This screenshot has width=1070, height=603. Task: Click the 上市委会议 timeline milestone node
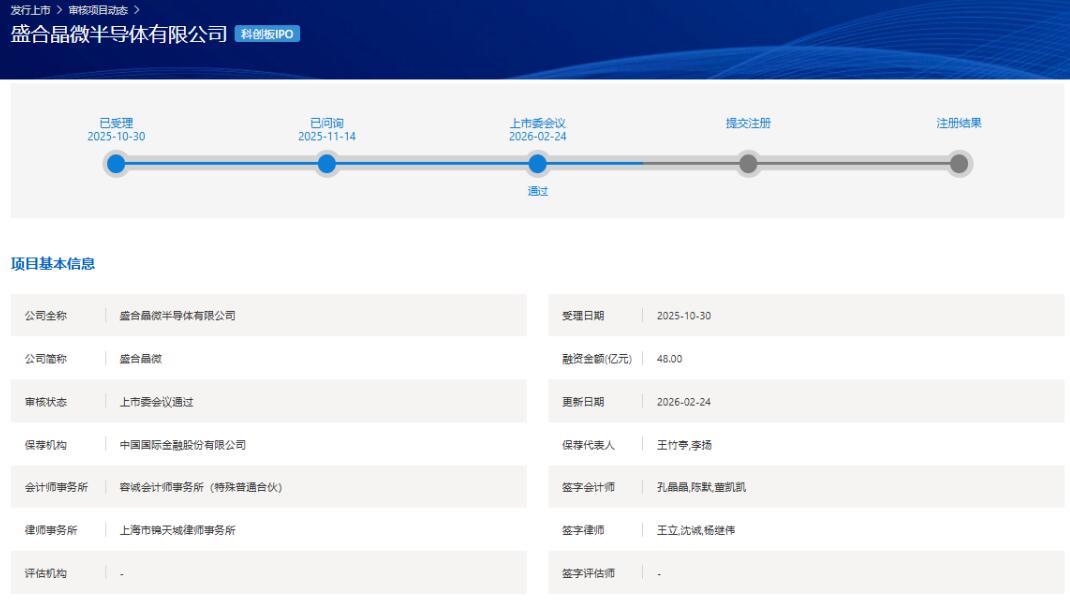click(x=539, y=163)
